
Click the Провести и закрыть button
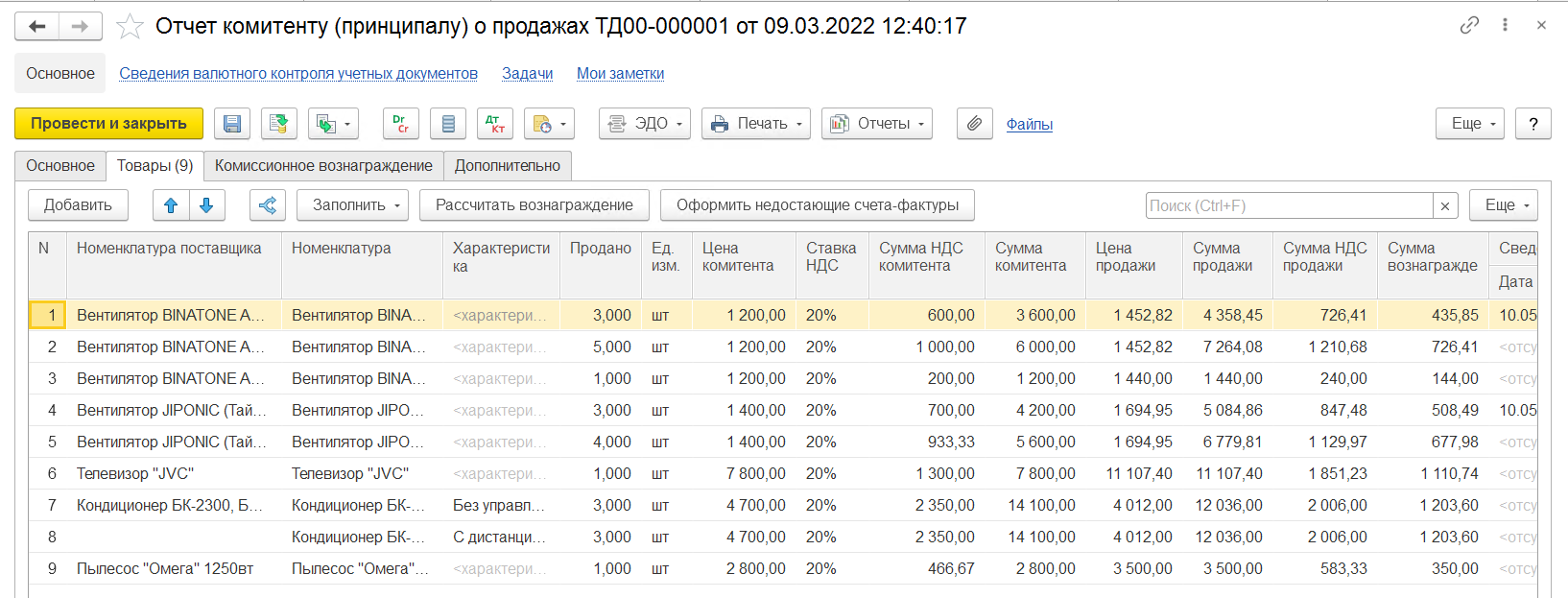(x=108, y=124)
